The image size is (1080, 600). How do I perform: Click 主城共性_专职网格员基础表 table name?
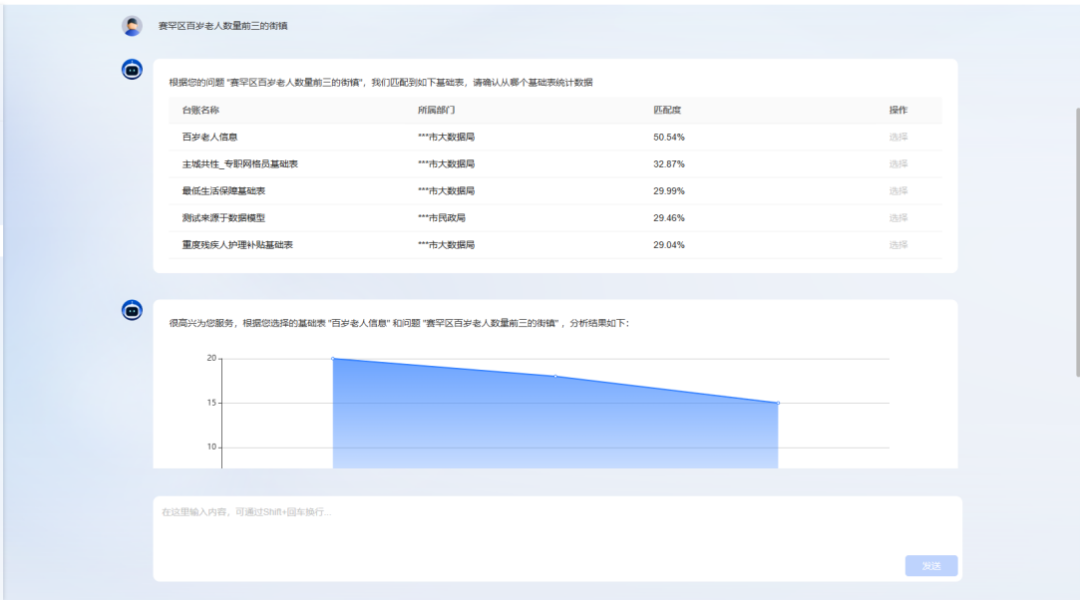click(x=240, y=164)
